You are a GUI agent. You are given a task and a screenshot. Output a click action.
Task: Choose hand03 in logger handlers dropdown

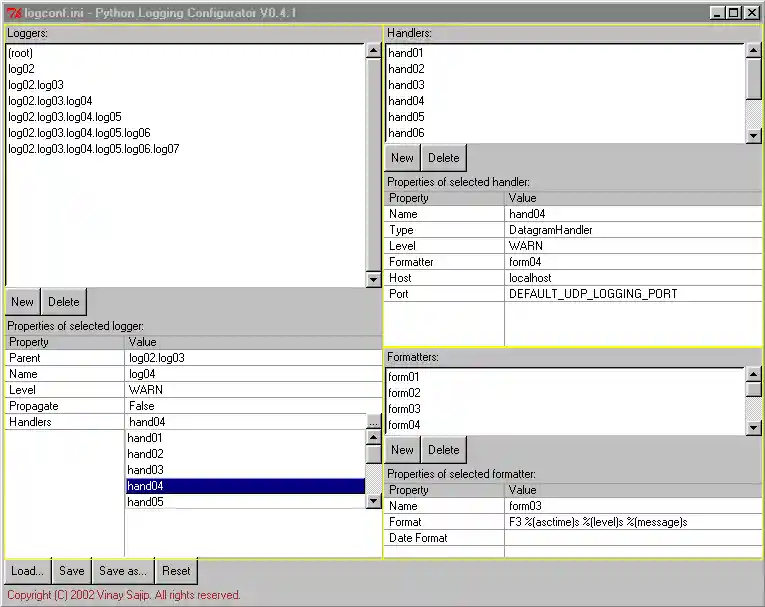click(x=245, y=470)
